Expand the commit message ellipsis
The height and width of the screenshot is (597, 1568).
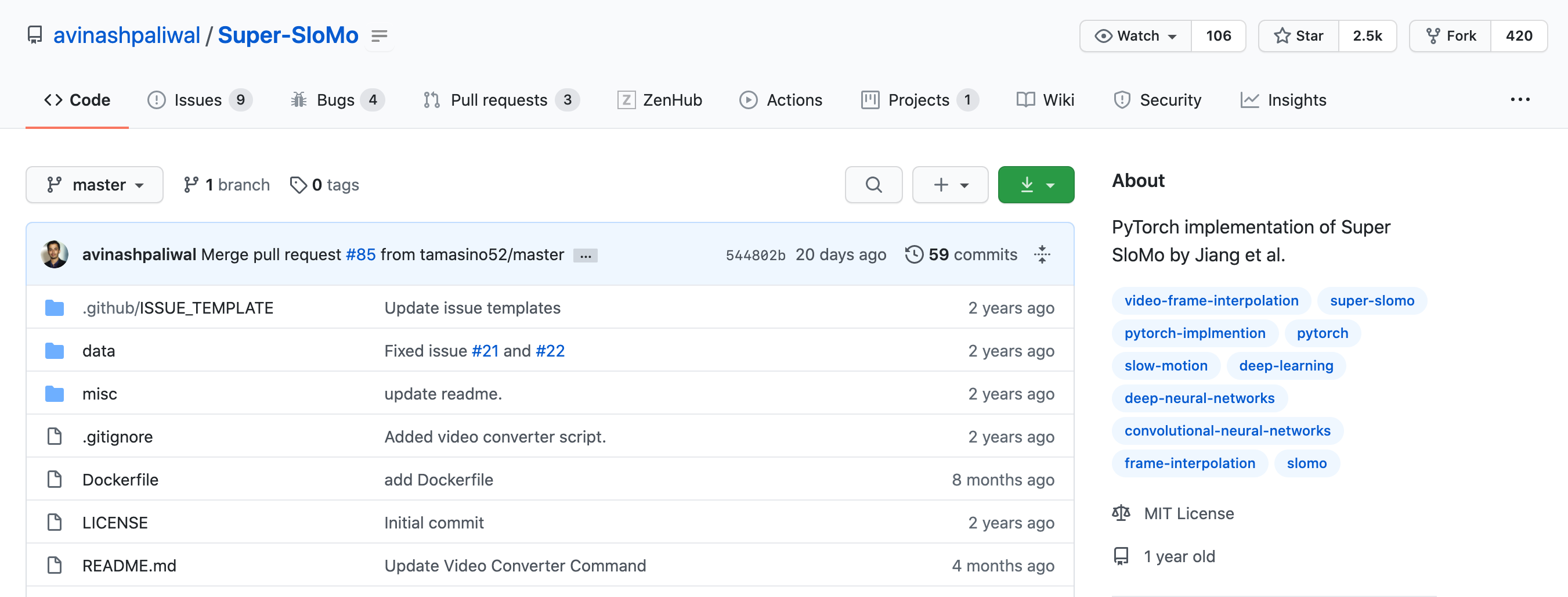point(585,256)
